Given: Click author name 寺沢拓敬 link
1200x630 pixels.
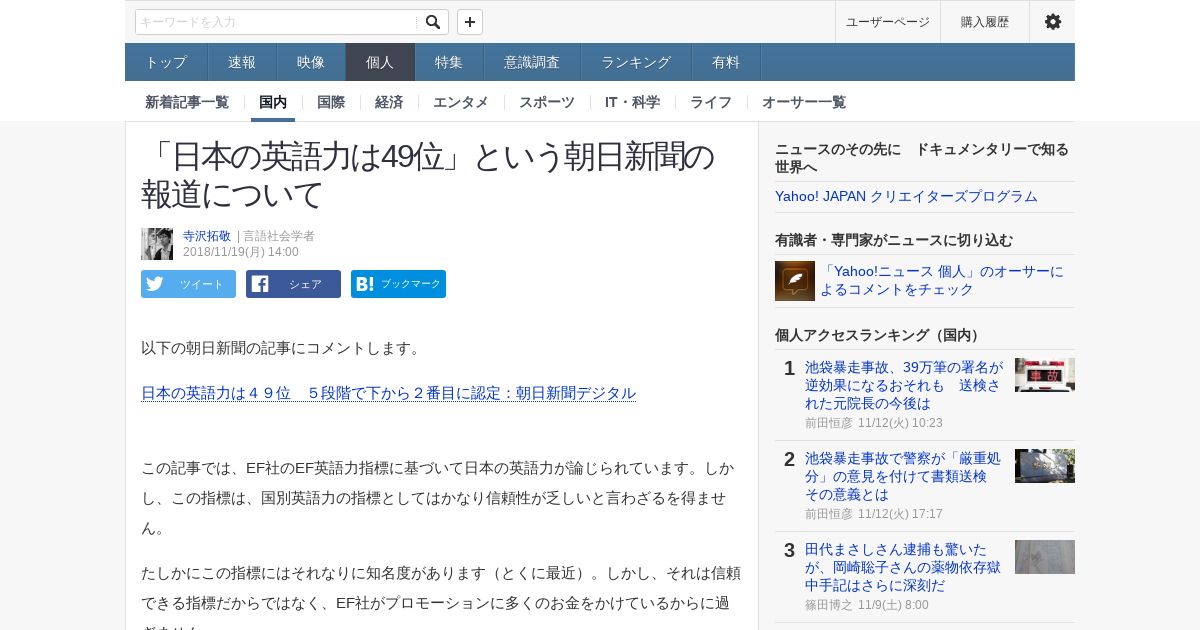Looking at the screenshot, I should pos(207,236).
